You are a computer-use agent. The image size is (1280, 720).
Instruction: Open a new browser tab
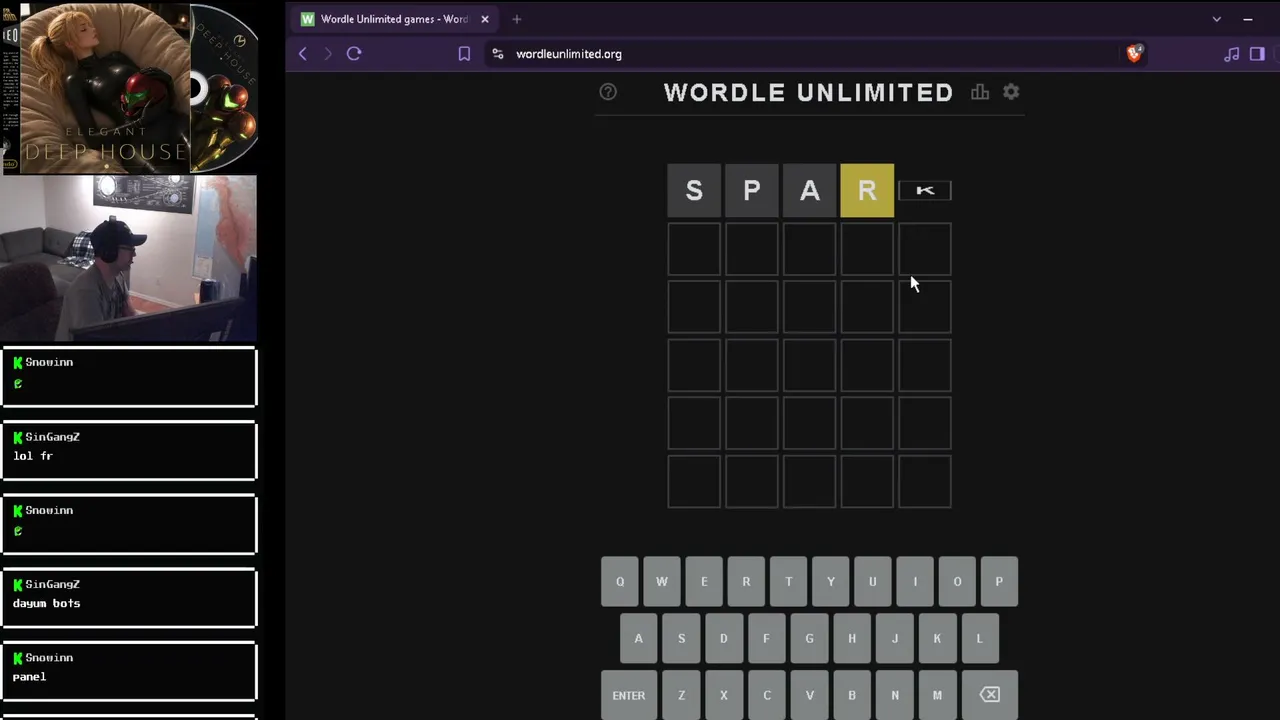(x=517, y=19)
